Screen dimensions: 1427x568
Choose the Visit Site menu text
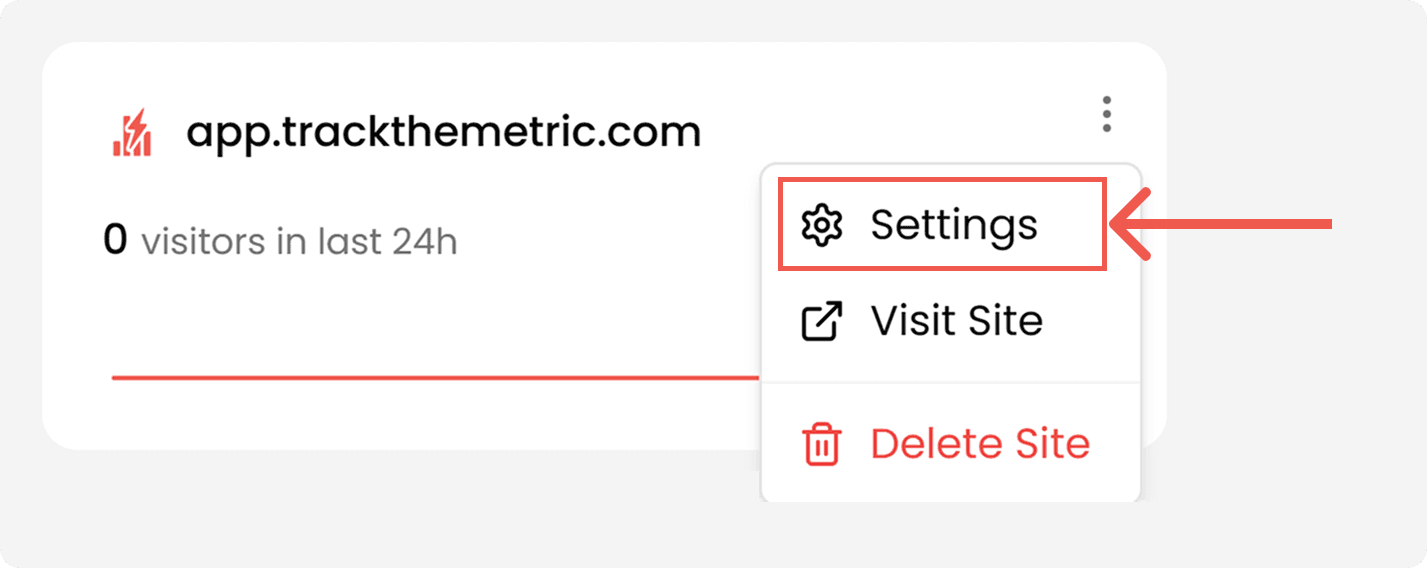click(x=956, y=321)
